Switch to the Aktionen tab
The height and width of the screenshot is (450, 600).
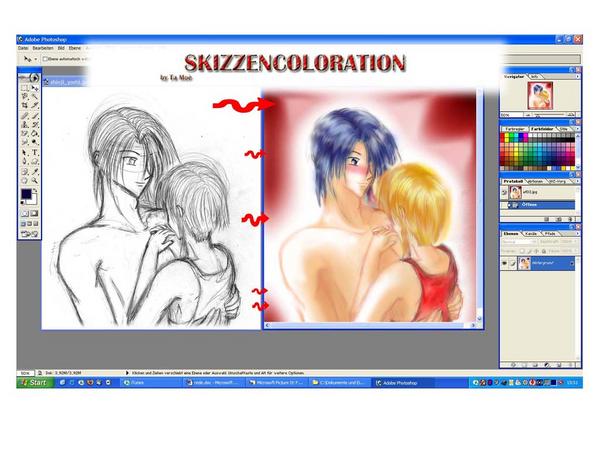click(535, 181)
